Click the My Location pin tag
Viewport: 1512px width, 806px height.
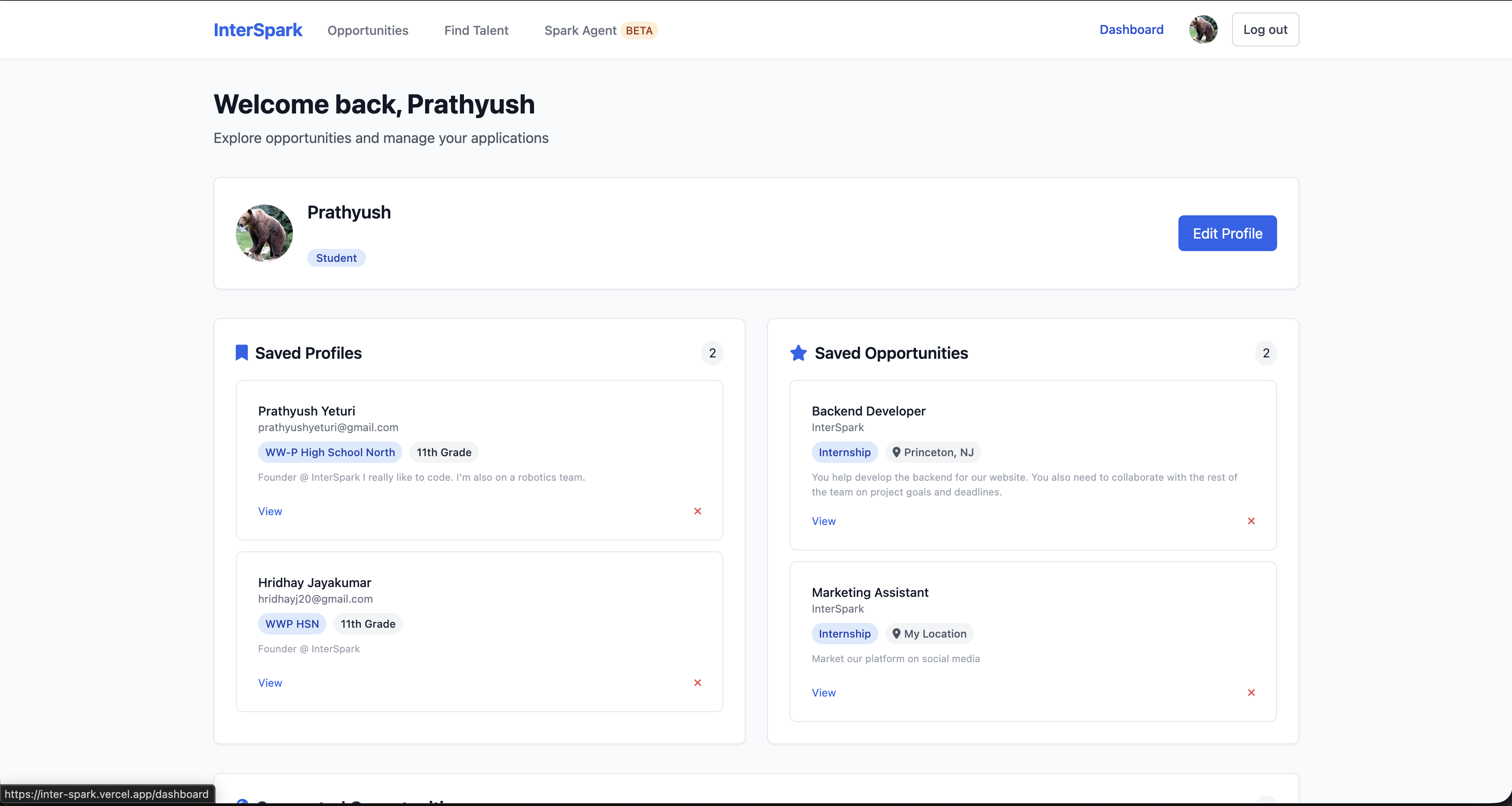click(x=929, y=634)
